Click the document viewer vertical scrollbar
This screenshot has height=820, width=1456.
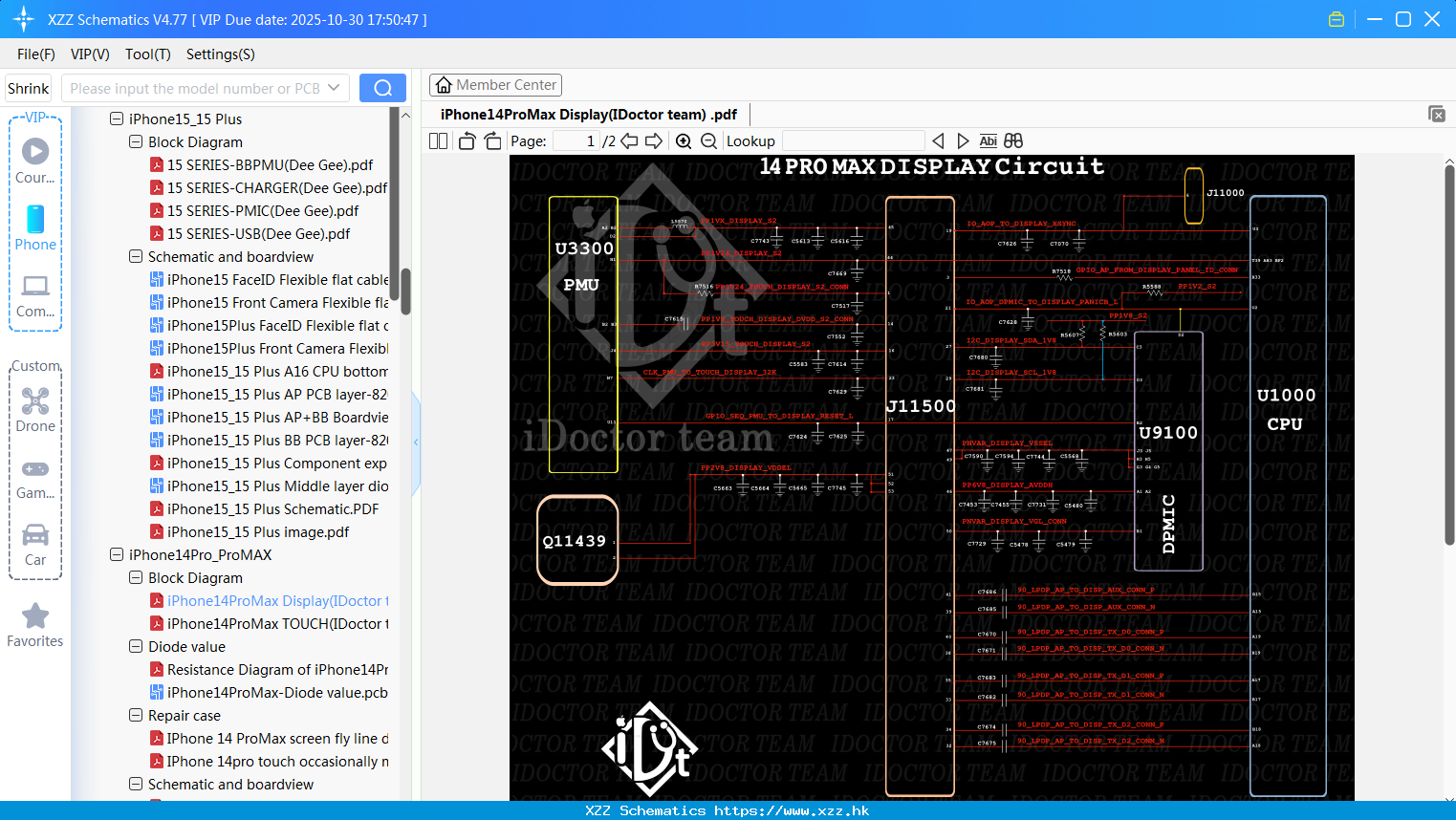point(1449,354)
